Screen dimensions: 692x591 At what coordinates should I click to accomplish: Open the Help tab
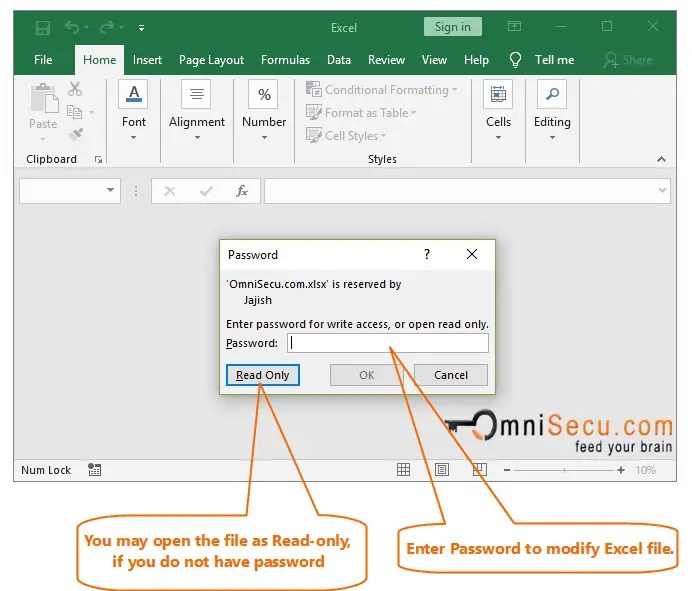click(x=476, y=60)
